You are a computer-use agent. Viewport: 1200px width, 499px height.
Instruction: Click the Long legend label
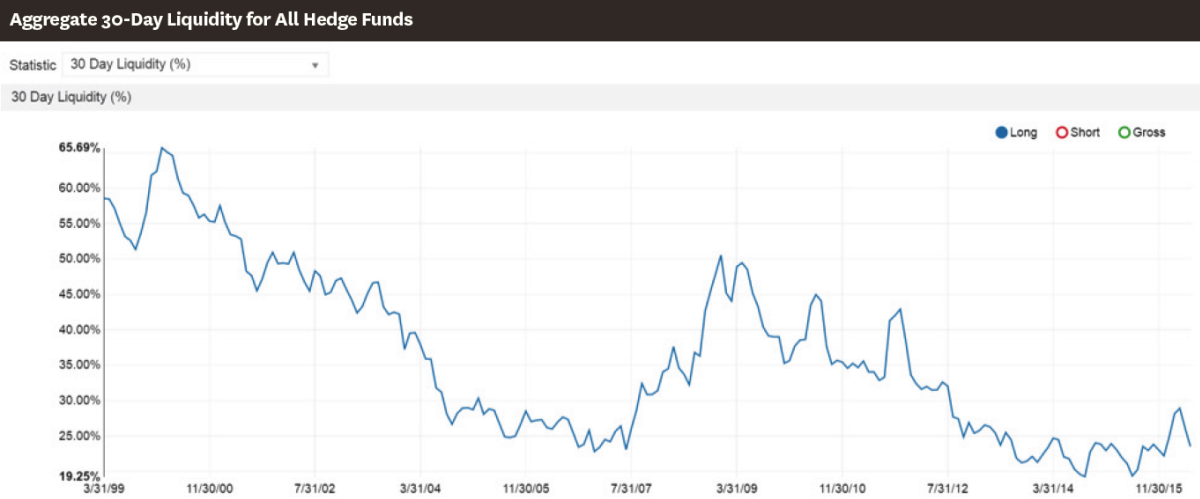1024,132
